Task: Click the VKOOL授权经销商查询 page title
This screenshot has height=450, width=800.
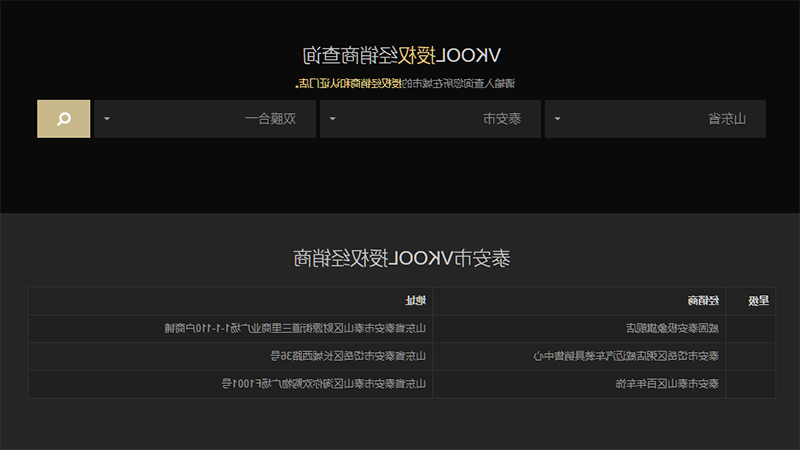Action: point(402,56)
